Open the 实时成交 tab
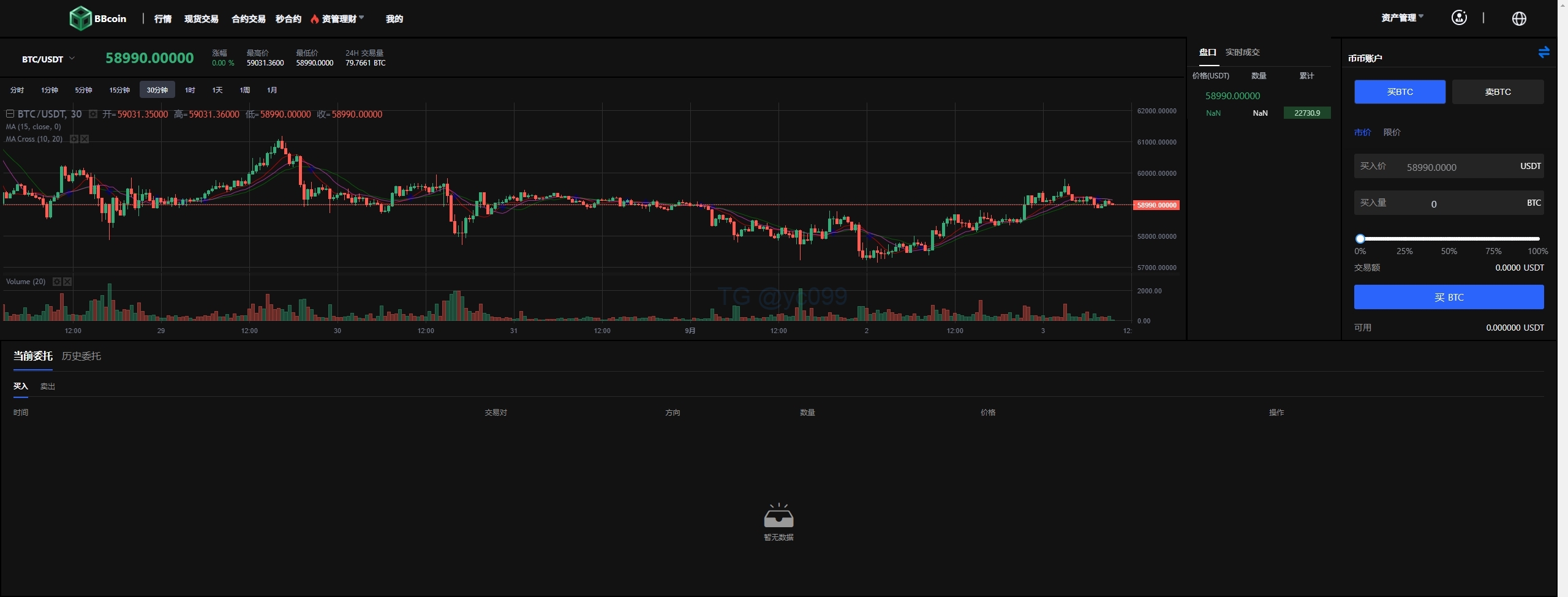Image resolution: width=1568 pixels, height=597 pixels. [1242, 53]
